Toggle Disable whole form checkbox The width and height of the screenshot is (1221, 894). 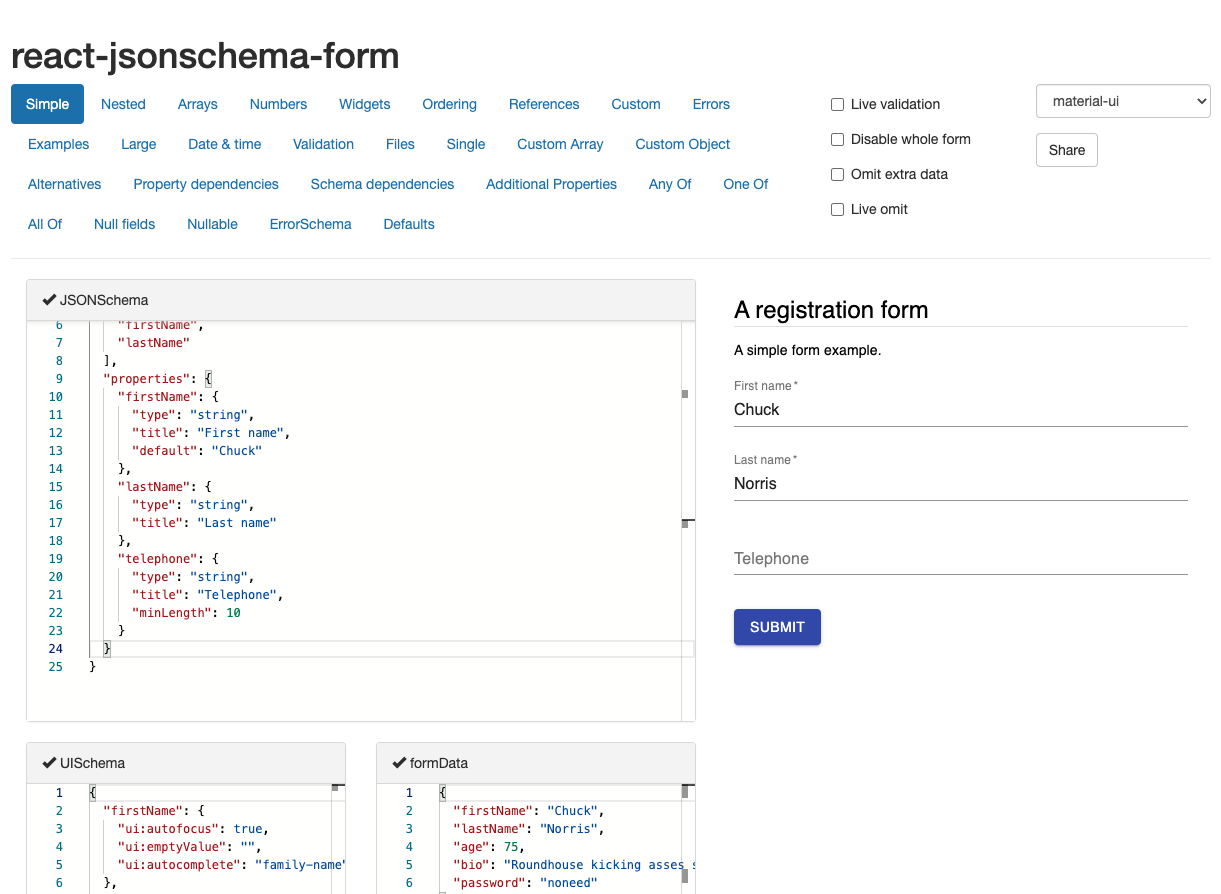[x=838, y=139]
